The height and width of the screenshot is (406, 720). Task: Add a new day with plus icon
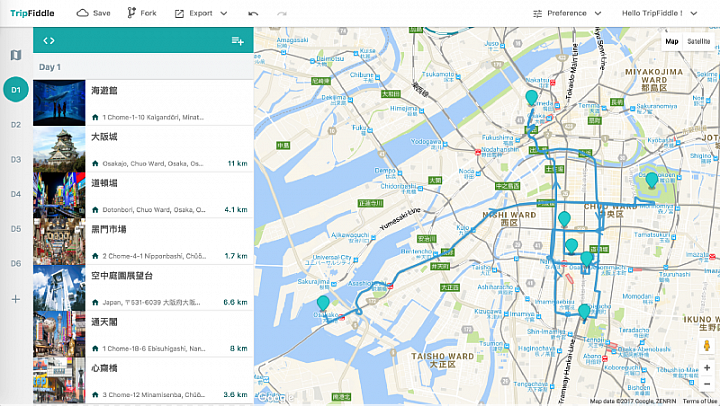(x=16, y=299)
